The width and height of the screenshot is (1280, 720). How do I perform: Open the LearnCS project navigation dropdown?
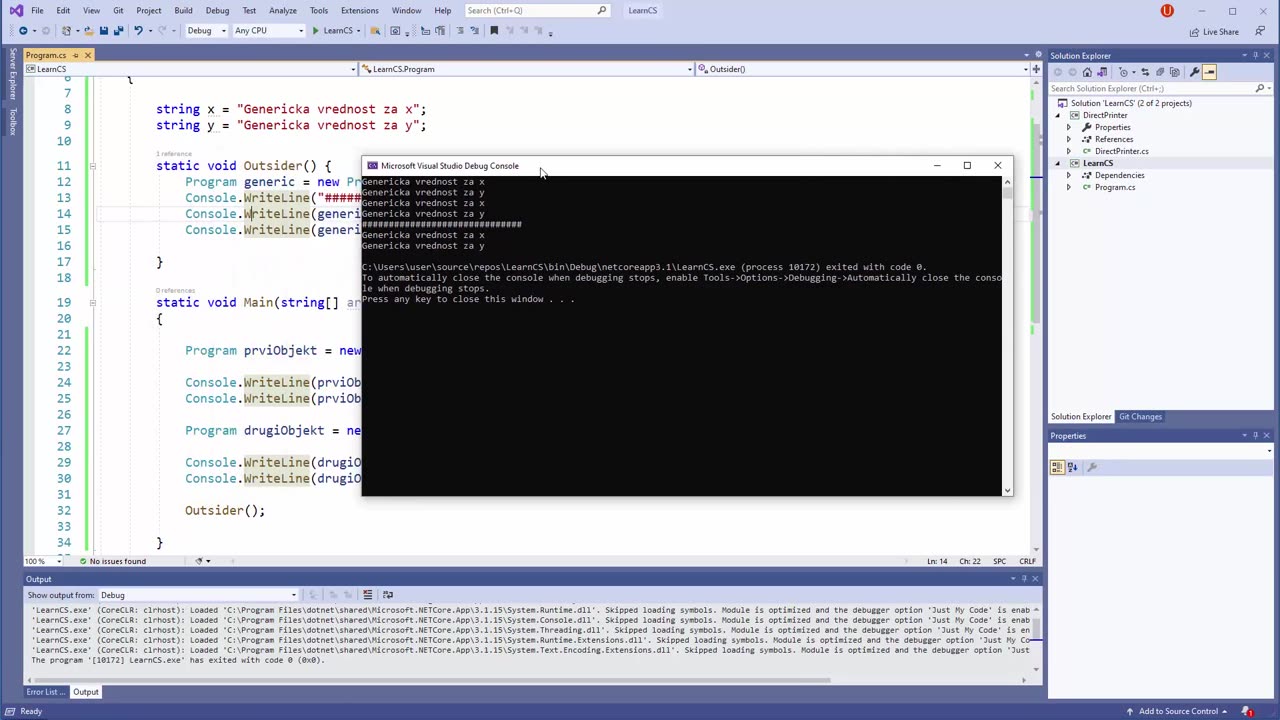coord(191,69)
